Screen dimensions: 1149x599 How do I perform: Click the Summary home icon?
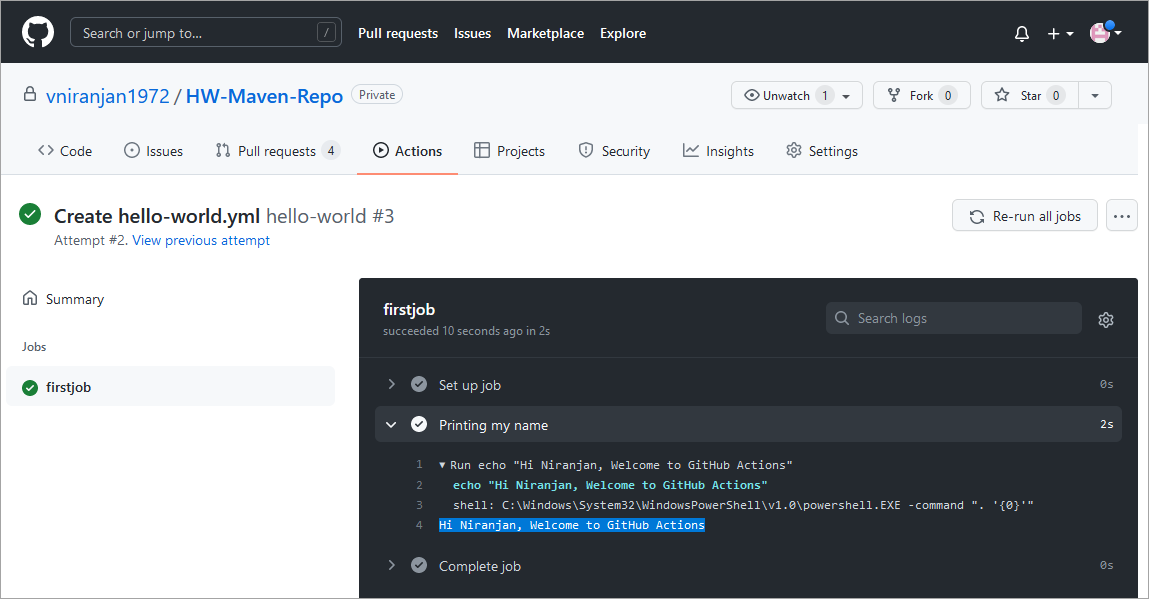[x=30, y=299]
